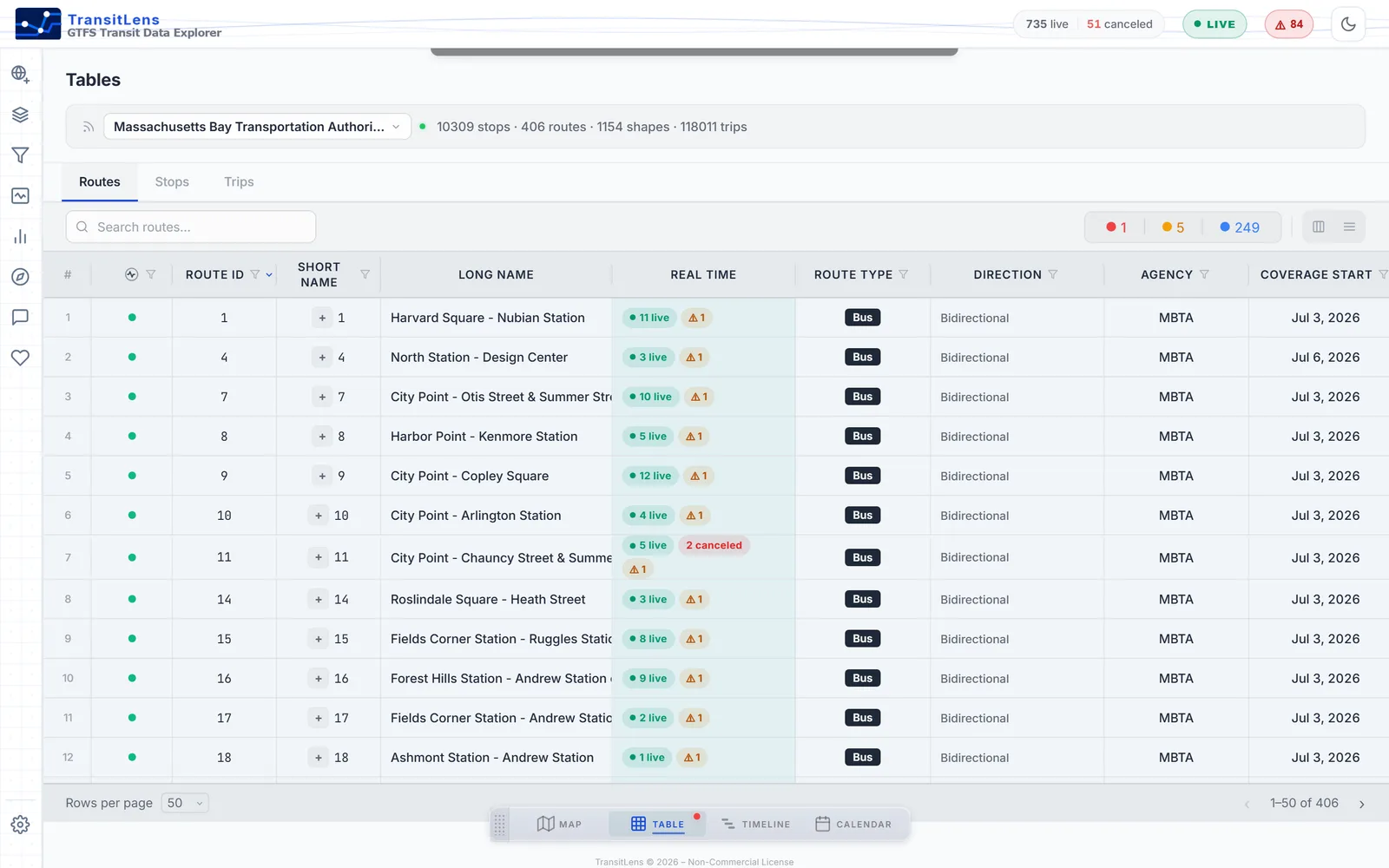This screenshot has width=1389, height=868.
Task: Open the filter funnel sidebar icon
Action: (x=20, y=155)
